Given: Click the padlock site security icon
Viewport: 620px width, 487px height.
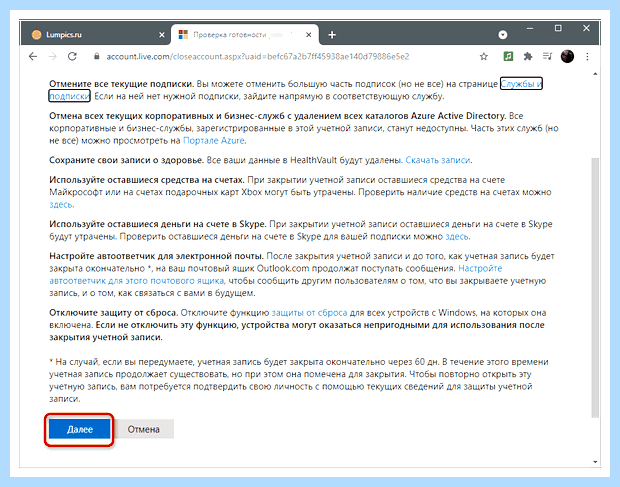Looking at the screenshot, I should 96,57.
